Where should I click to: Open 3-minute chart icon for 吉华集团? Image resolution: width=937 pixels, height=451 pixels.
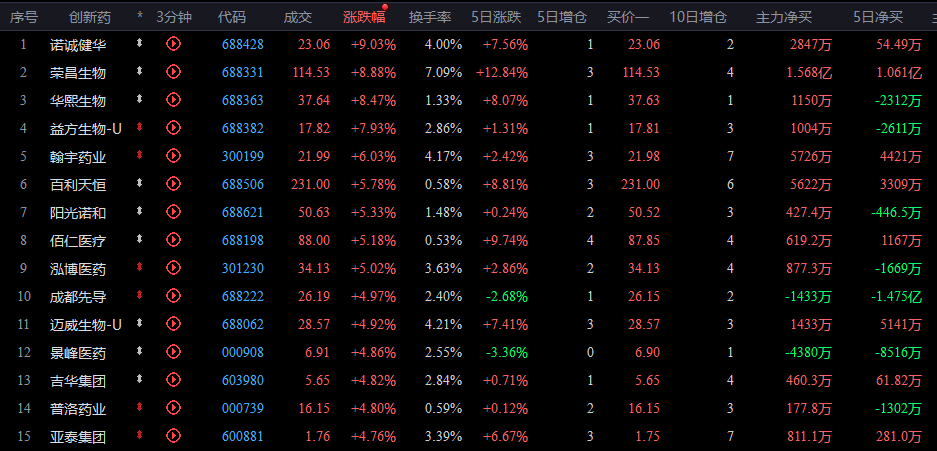coord(173,379)
